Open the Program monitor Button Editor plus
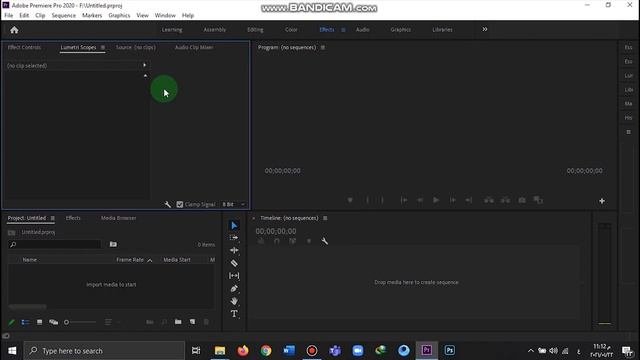 pyautogui.click(x=602, y=201)
